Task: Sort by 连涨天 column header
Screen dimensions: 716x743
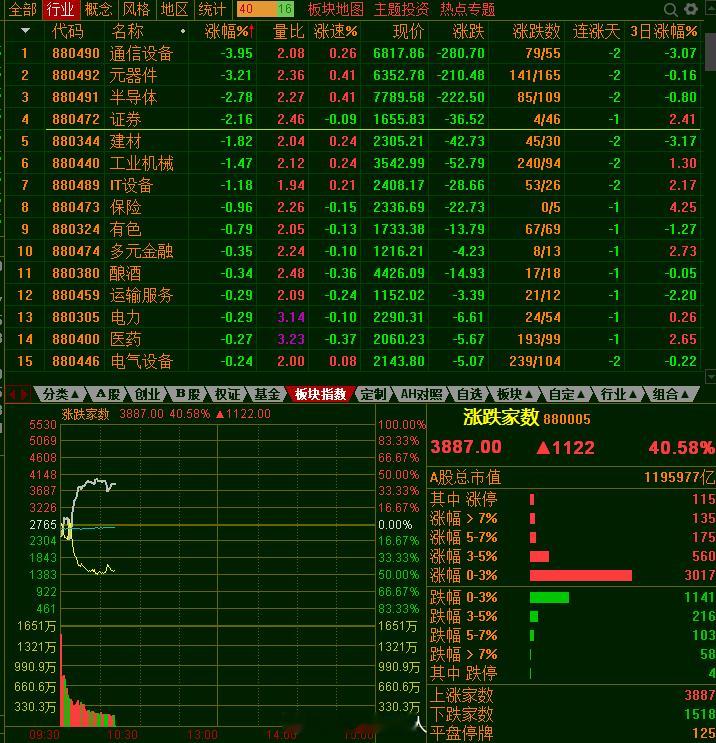Action: pos(596,32)
